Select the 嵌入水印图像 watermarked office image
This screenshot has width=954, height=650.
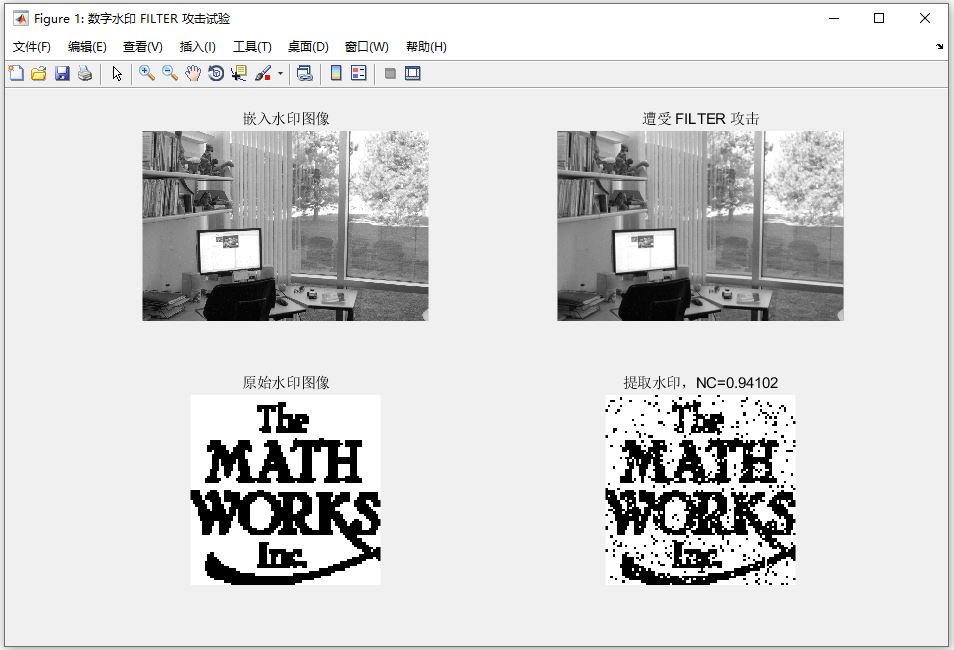(x=285, y=226)
